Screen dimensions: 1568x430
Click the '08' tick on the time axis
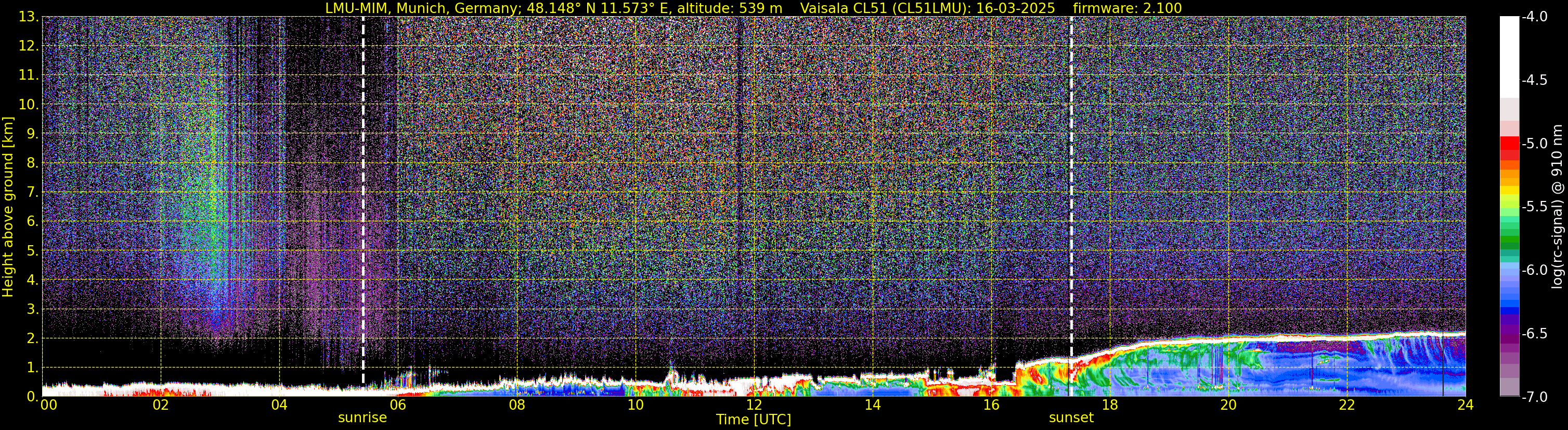(517, 405)
